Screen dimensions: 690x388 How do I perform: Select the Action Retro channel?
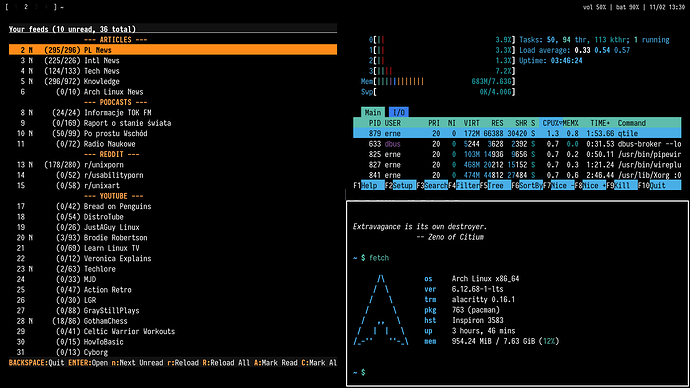pyautogui.click(x=173, y=290)
